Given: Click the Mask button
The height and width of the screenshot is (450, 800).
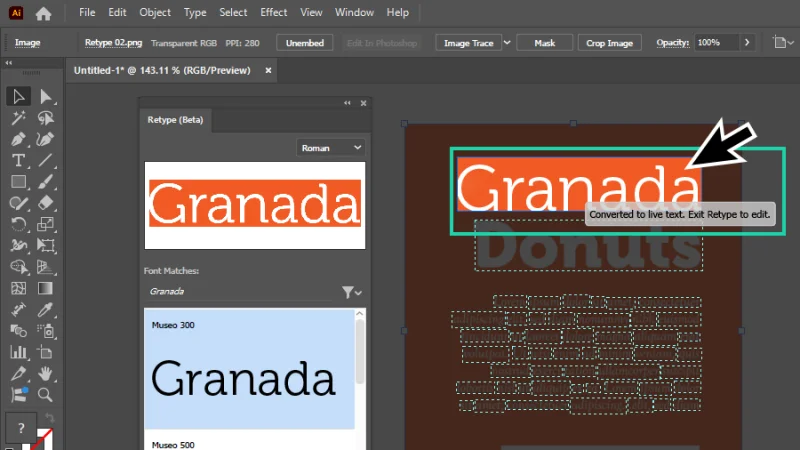Looking at the screenshot, I should pyautogui.click(x=544, y=43).
